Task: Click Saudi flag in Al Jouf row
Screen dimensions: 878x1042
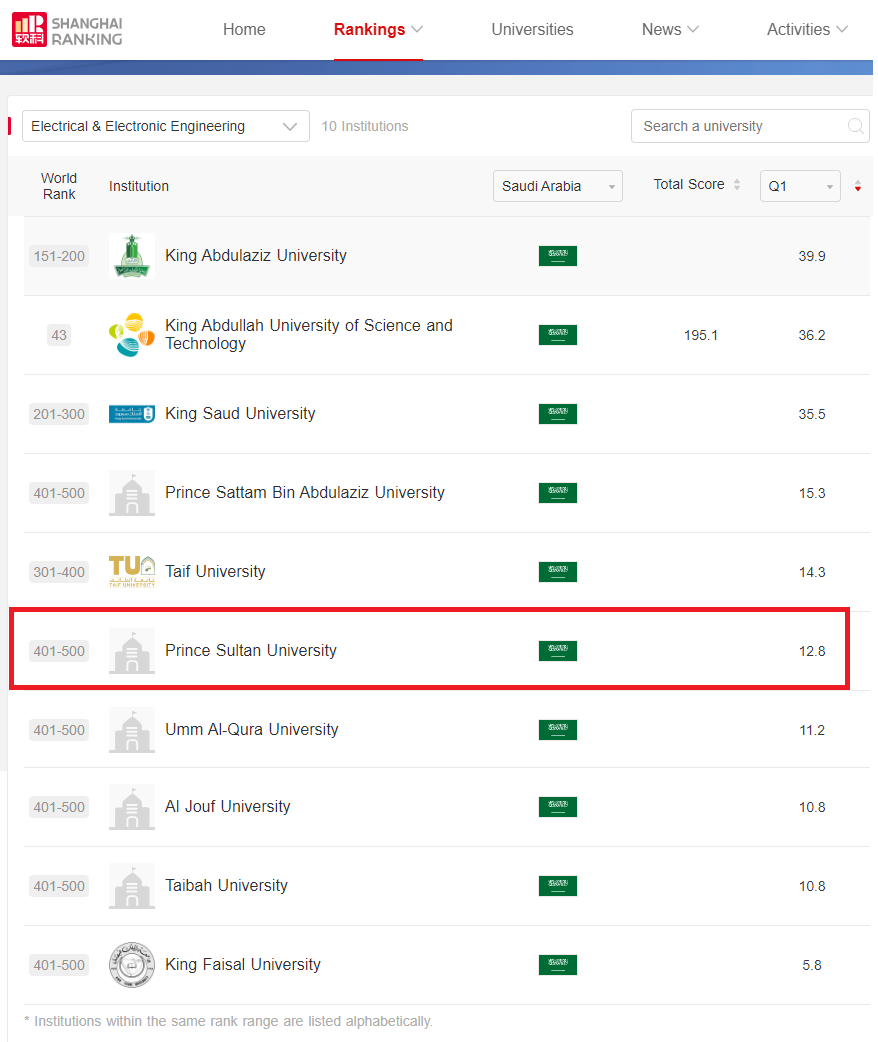Action: (558, 807)
